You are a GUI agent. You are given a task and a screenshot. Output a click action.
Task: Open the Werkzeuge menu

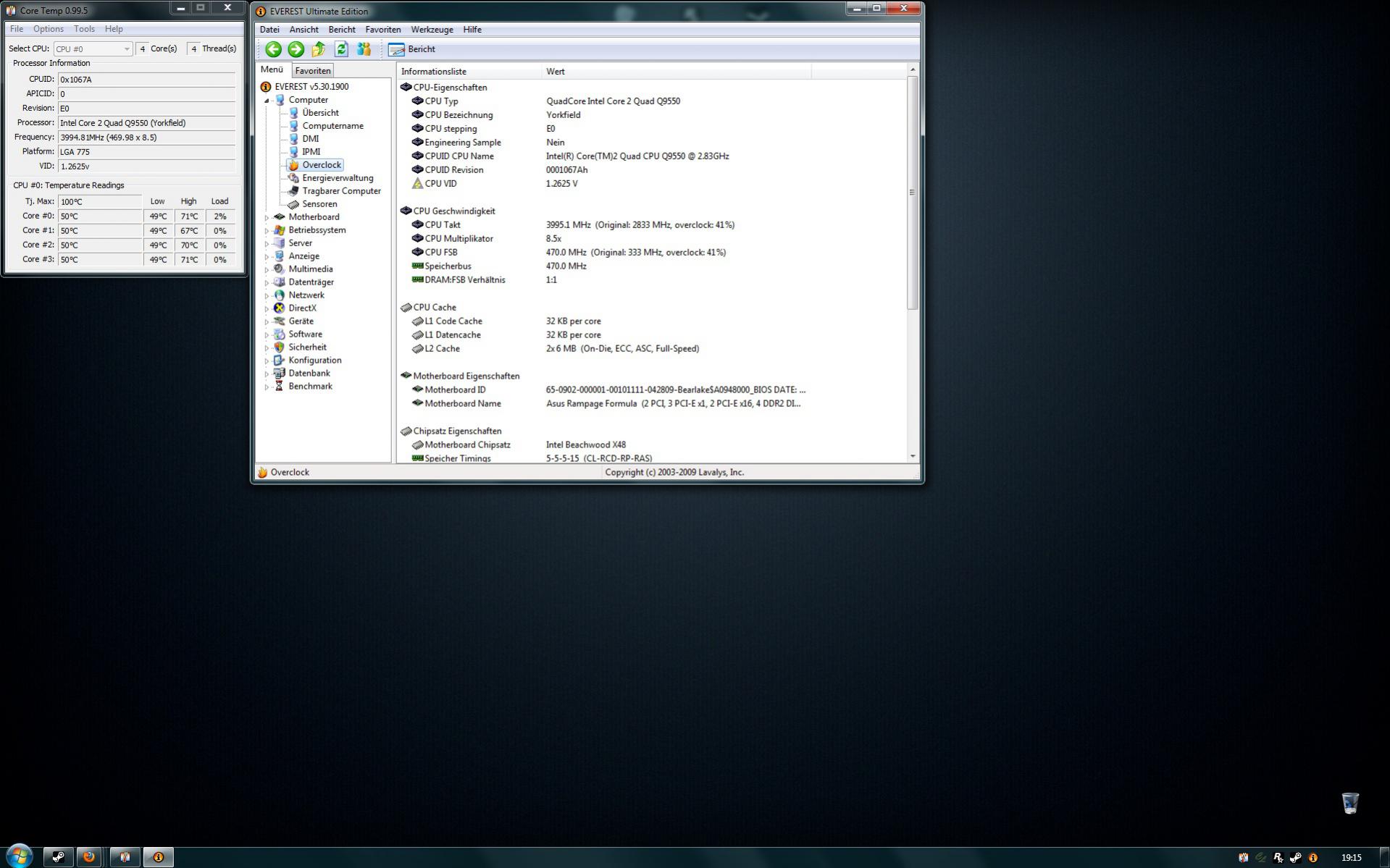[x=432, y=30]
